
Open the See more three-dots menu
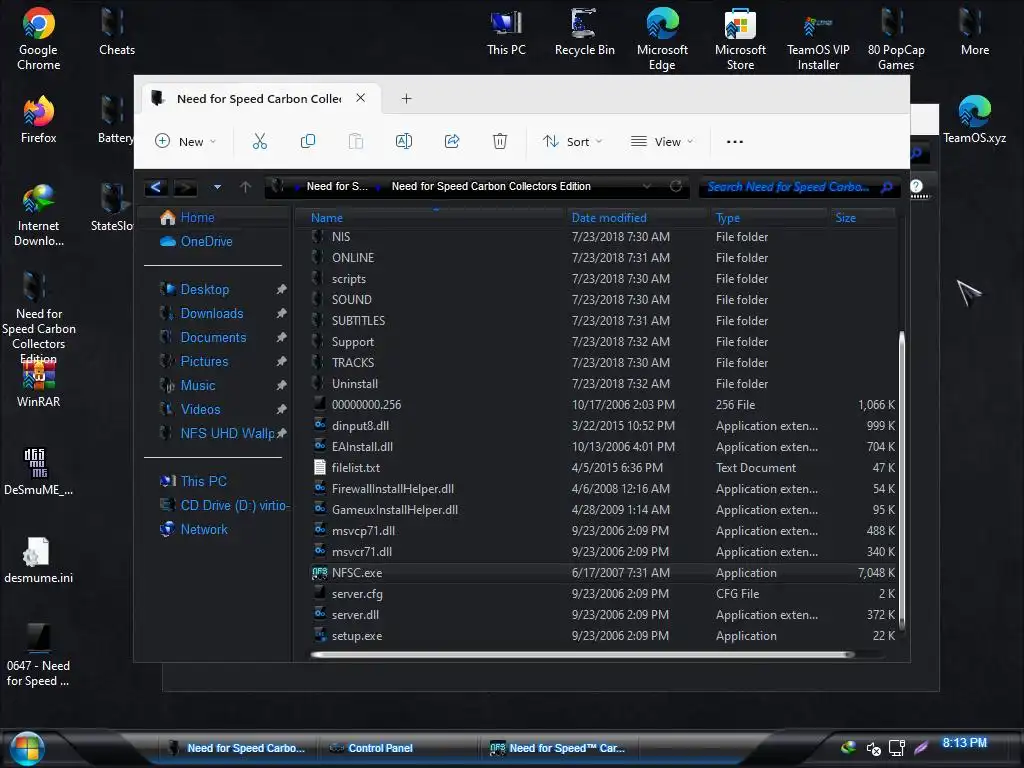(735, 141)
